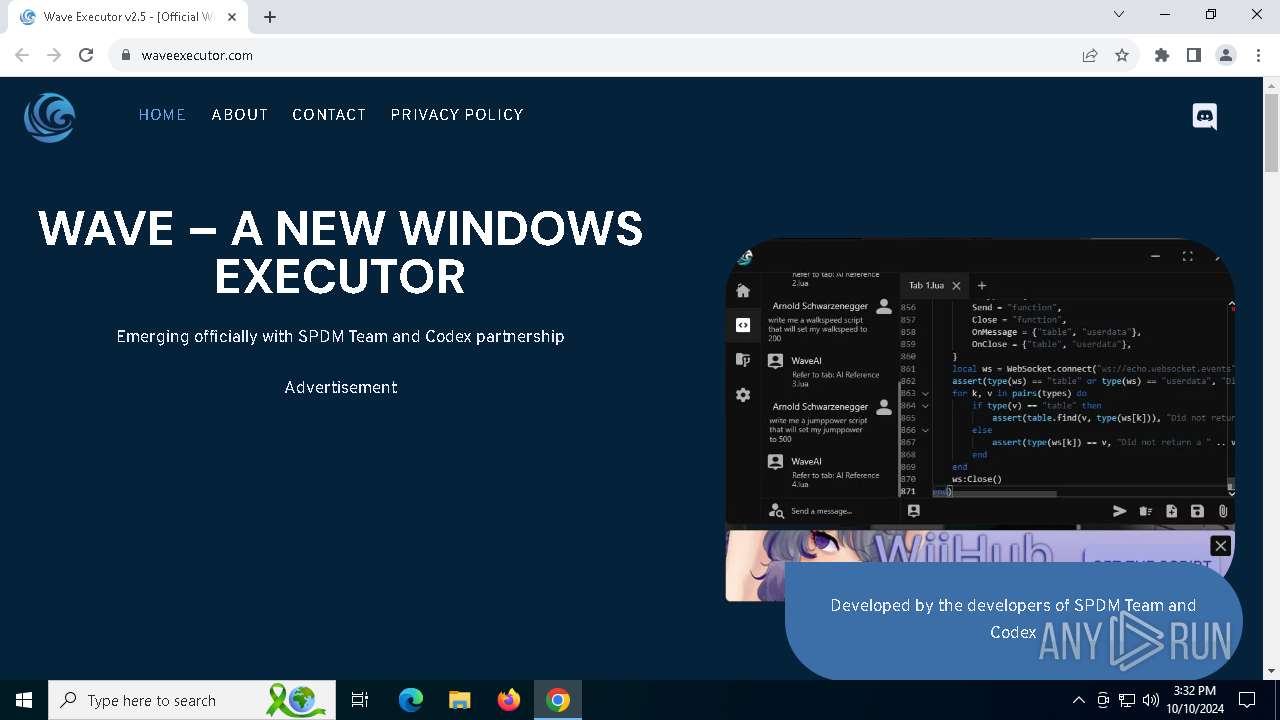
Task: Close the WiiHub ad banner
Action: pyautogui.click(x=1220, y=545)
